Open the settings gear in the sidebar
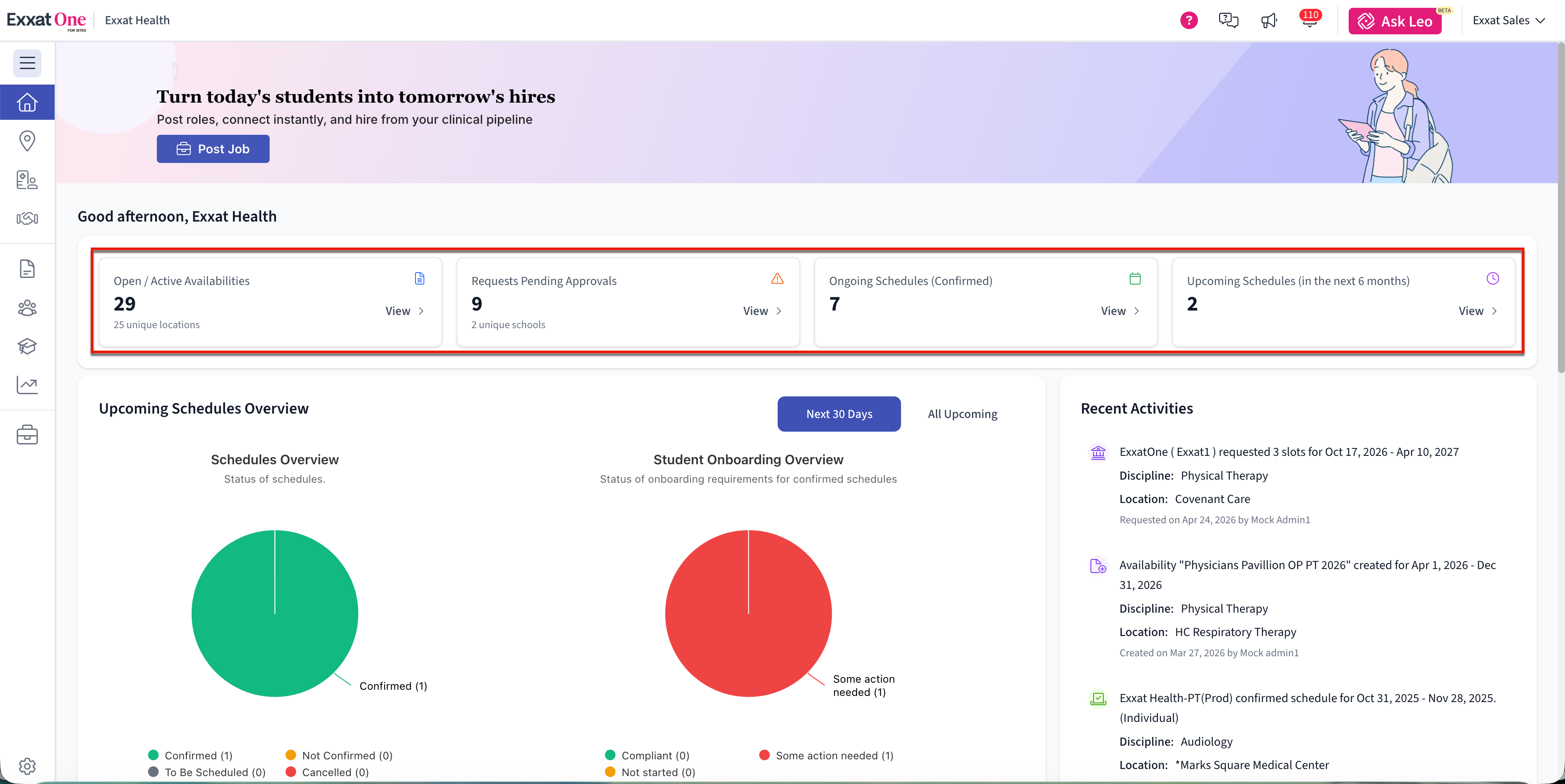The image size is (1565, 784). [x=27, y=766]
